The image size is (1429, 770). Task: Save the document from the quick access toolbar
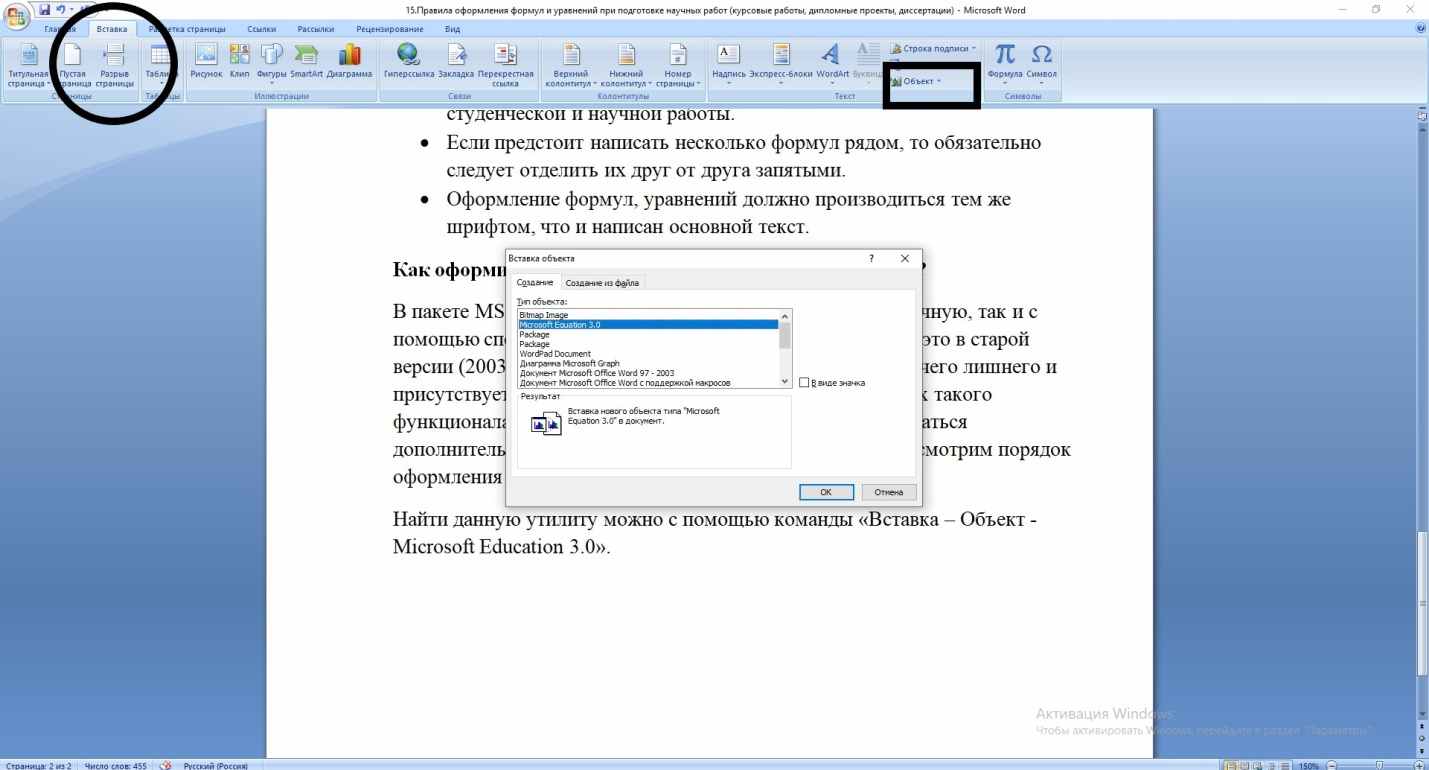tap(43, 9)
